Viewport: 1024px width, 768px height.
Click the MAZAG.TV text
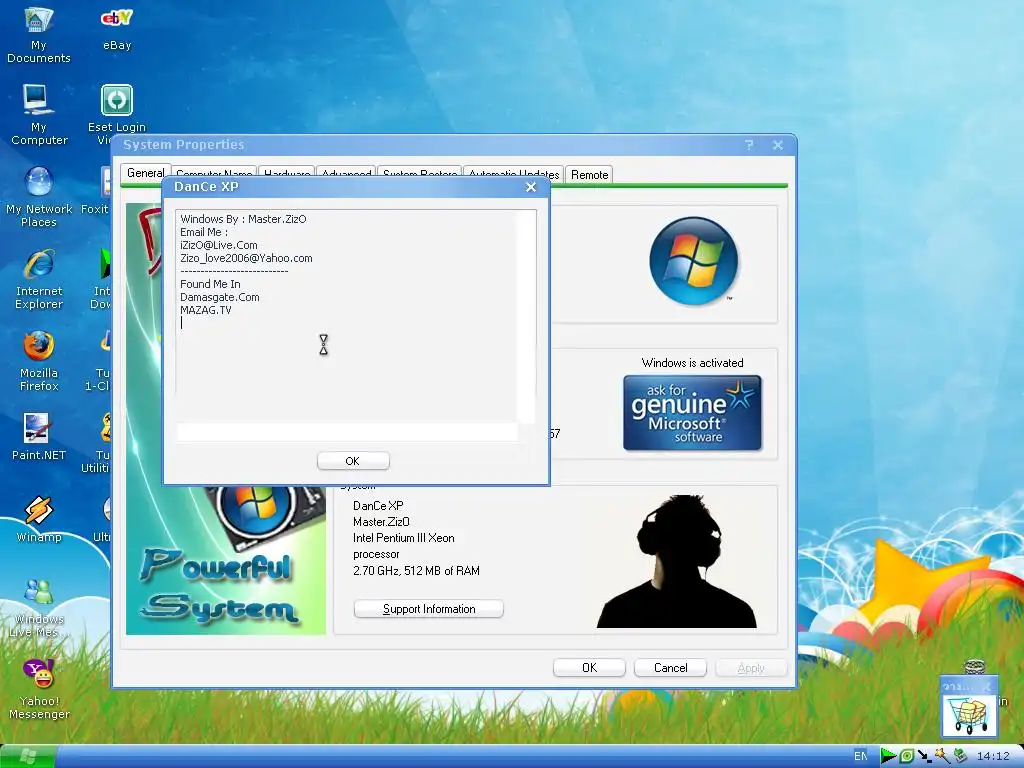tap(206, 310)
